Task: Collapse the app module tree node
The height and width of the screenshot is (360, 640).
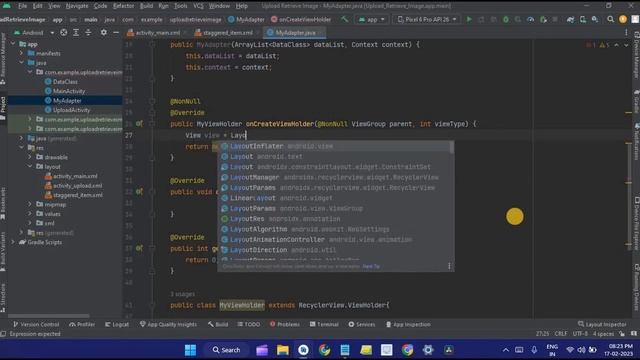Action: pos(13,43)
